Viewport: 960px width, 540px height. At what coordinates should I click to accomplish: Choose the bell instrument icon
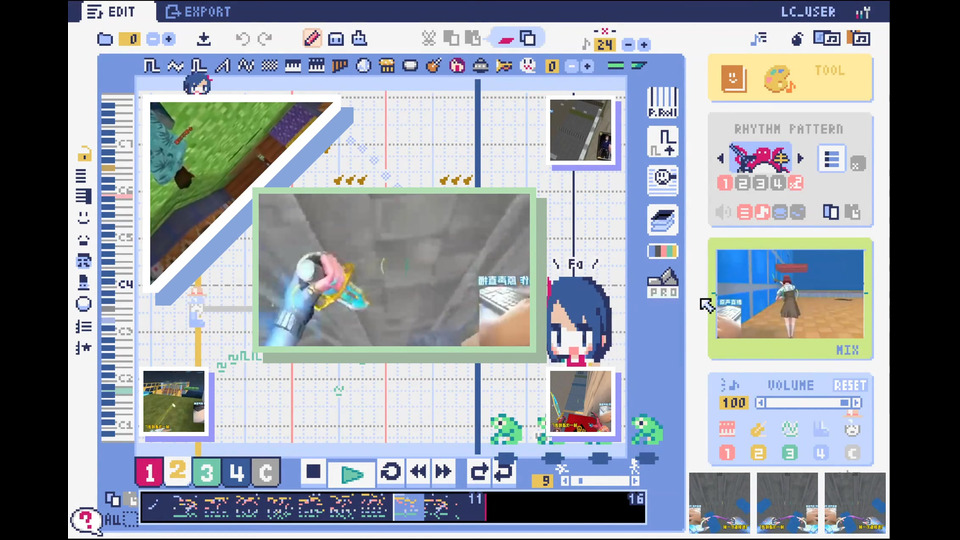click(481, 66)
